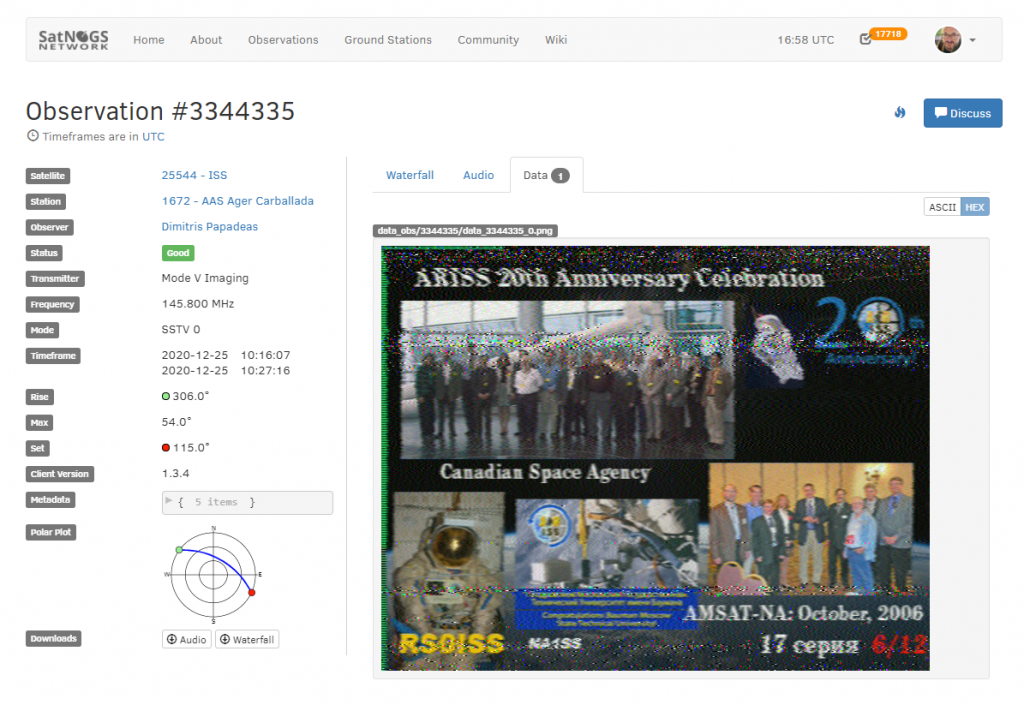Click the flame icon beside Discuss

(900, 113)
